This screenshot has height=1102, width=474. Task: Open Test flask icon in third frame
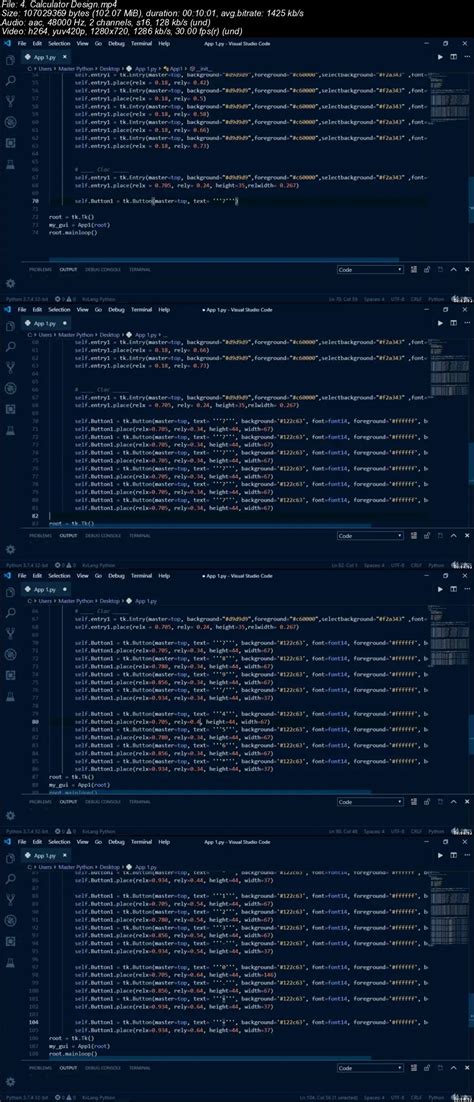point(11,695)
